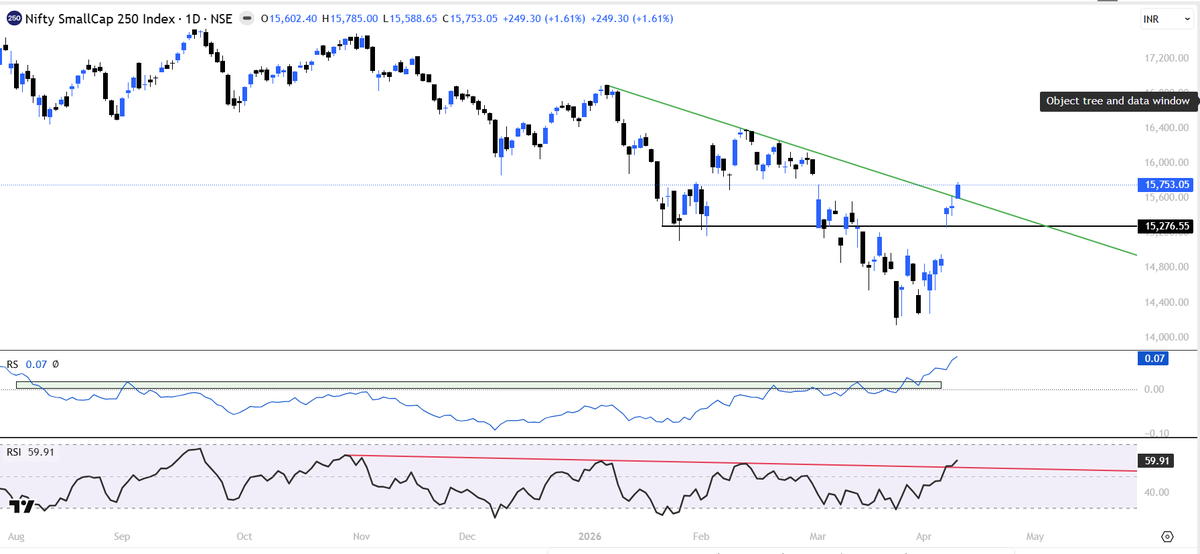Click the Aug label on time axis

(15, 537)
